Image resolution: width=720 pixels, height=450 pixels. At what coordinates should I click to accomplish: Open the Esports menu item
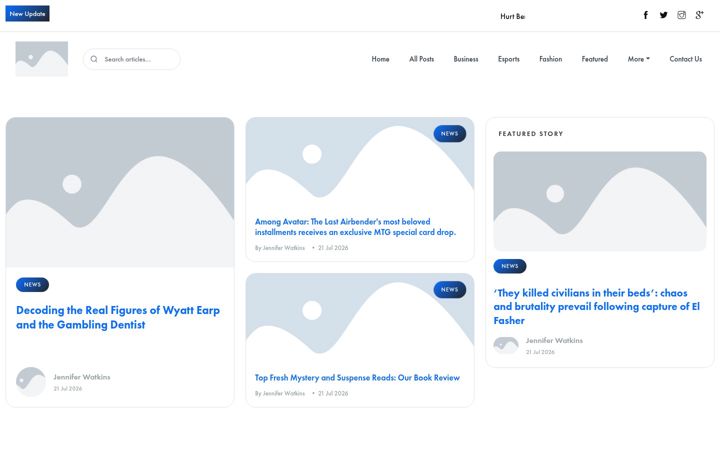(x=509, y=59)
